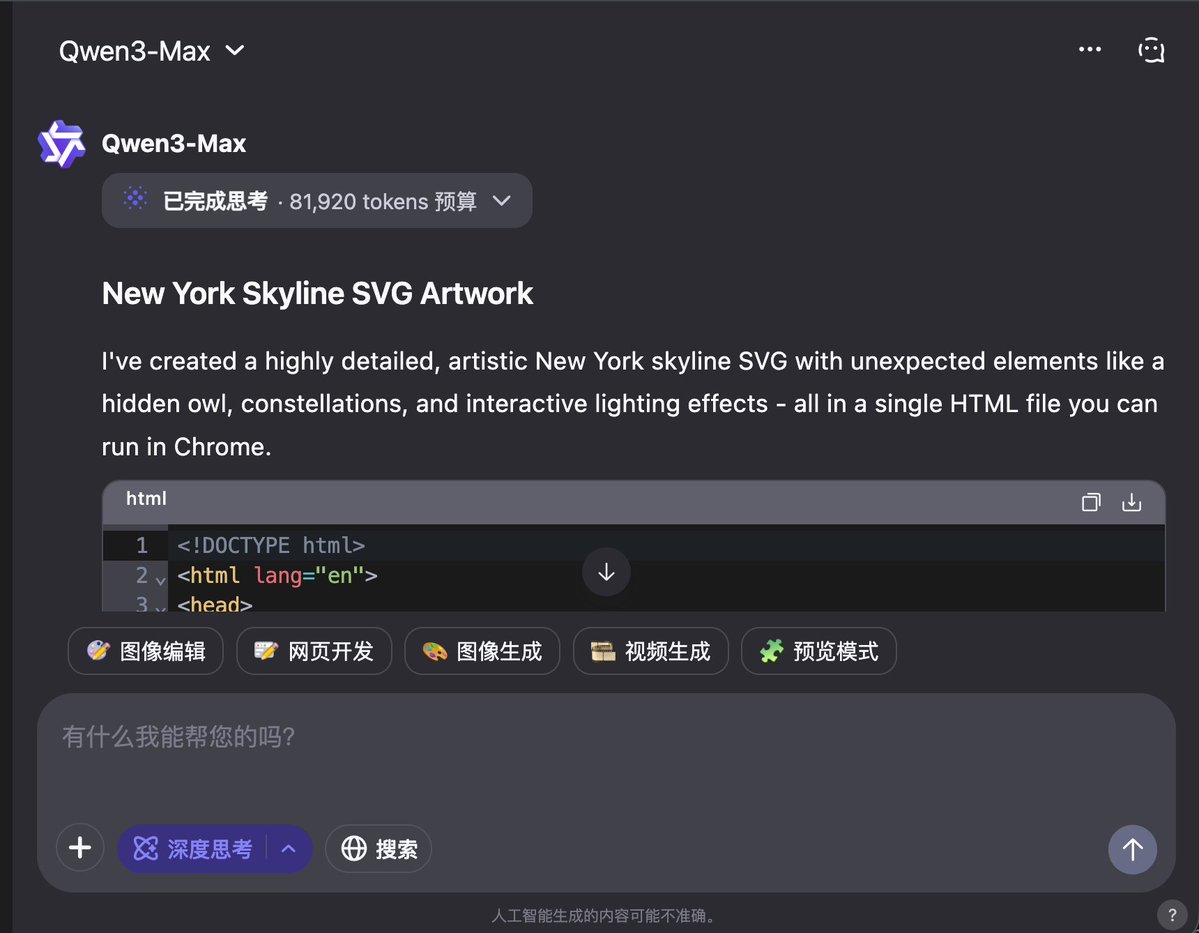The image size is (1199, 933).
Task: Open the 深度思考 chevron dropdown
Action: click(x=289, y=848)
